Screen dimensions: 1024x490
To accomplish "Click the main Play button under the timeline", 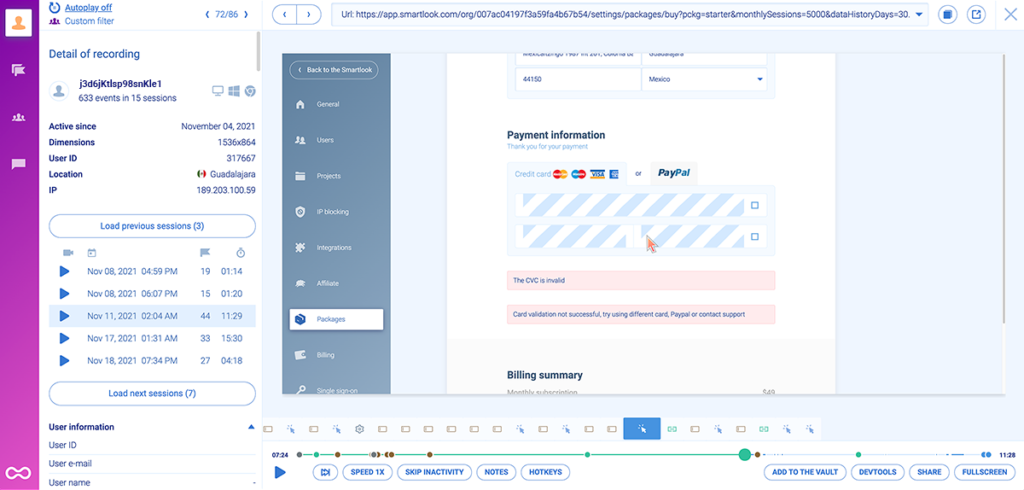I will tap(280, 472).
